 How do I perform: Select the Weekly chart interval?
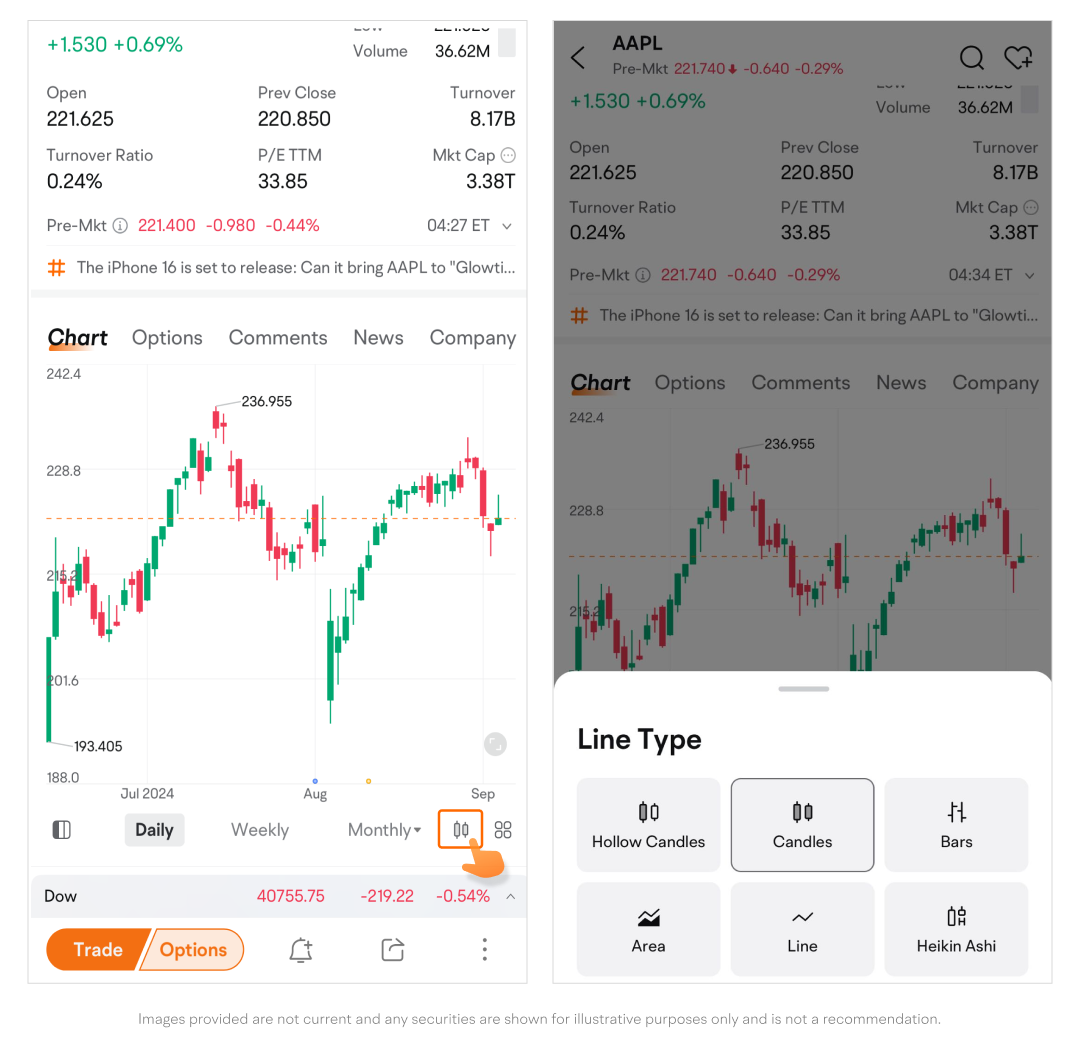point(259,830)
